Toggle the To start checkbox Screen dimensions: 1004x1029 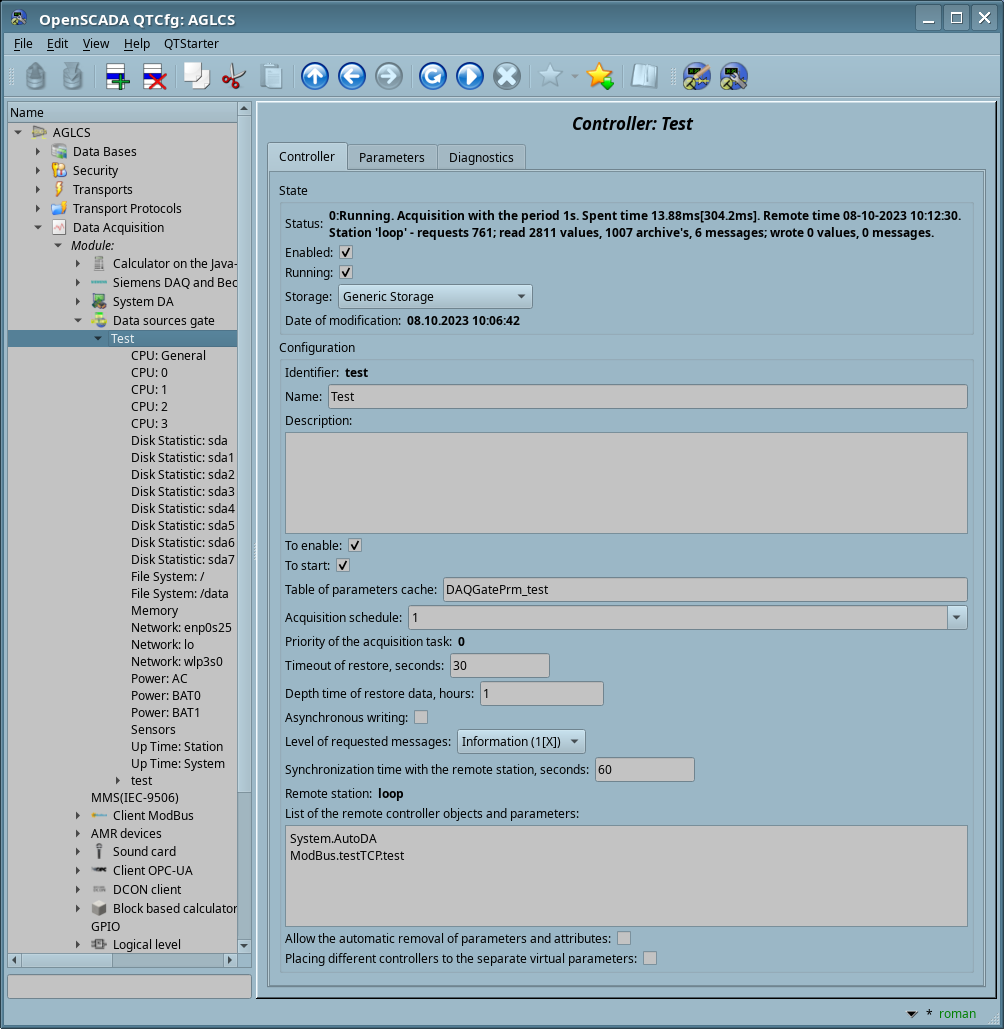coord(343,565)
